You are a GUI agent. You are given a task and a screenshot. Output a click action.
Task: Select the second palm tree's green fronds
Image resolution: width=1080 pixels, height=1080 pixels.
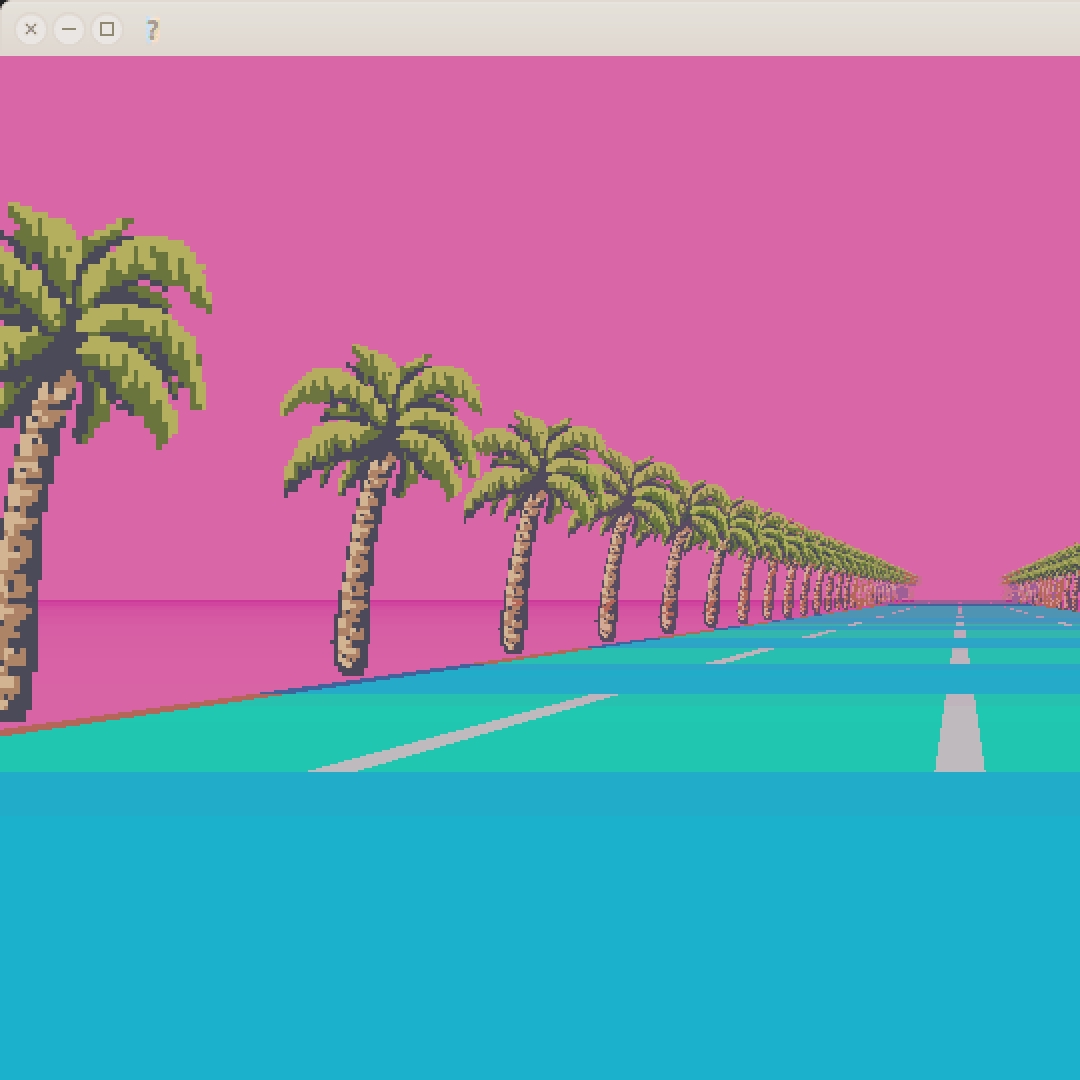coord(381,420)
